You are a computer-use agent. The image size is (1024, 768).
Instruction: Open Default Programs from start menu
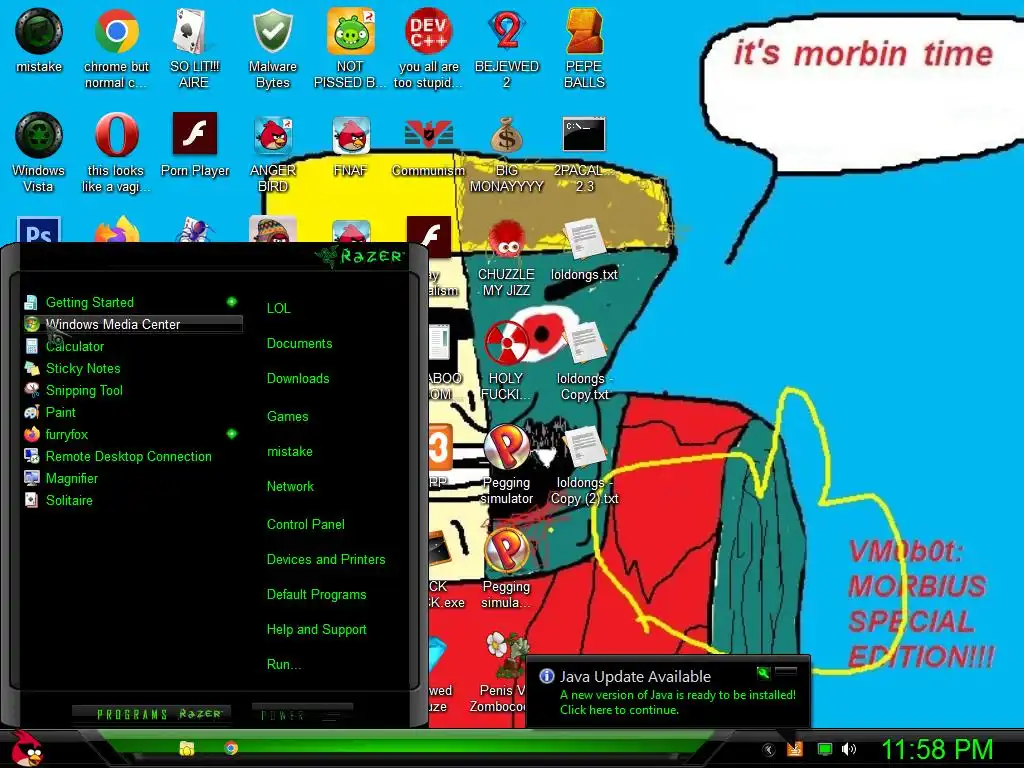tap(316, 595)
